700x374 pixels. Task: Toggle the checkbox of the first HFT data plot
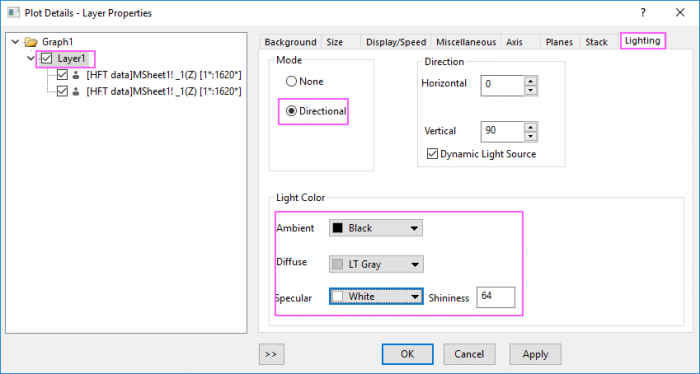(x=62, y=75)
